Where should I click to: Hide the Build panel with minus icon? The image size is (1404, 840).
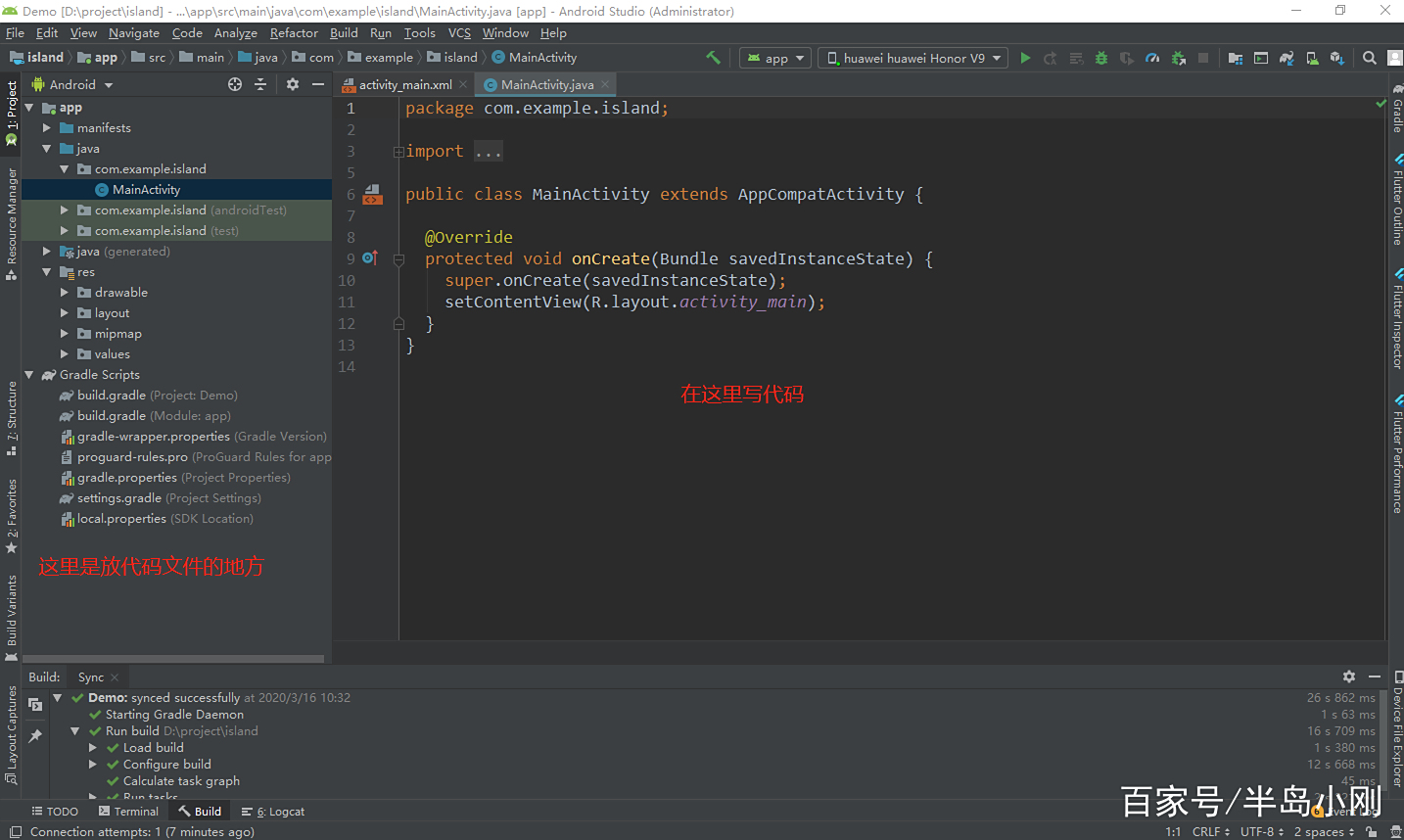[1375, 677]
